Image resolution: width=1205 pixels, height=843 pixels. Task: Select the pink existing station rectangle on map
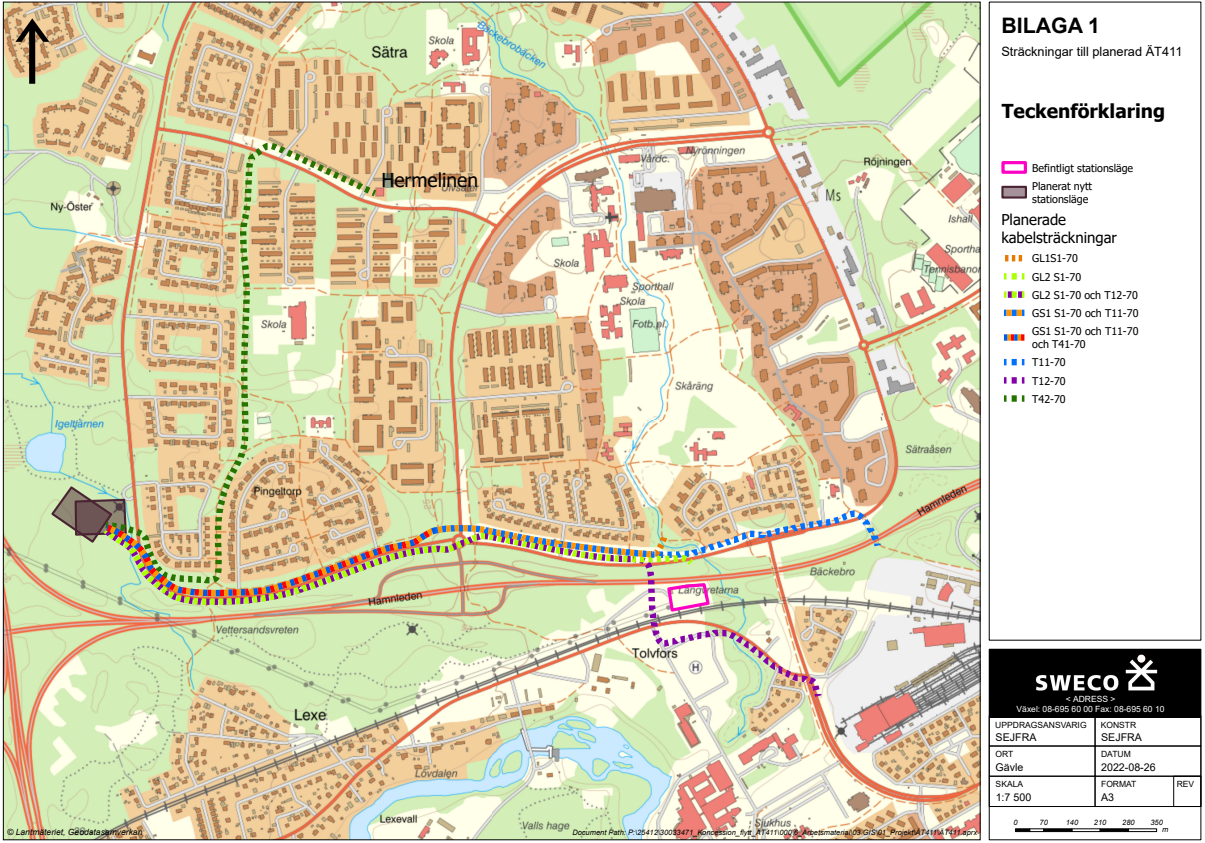(x=687, y=595)
